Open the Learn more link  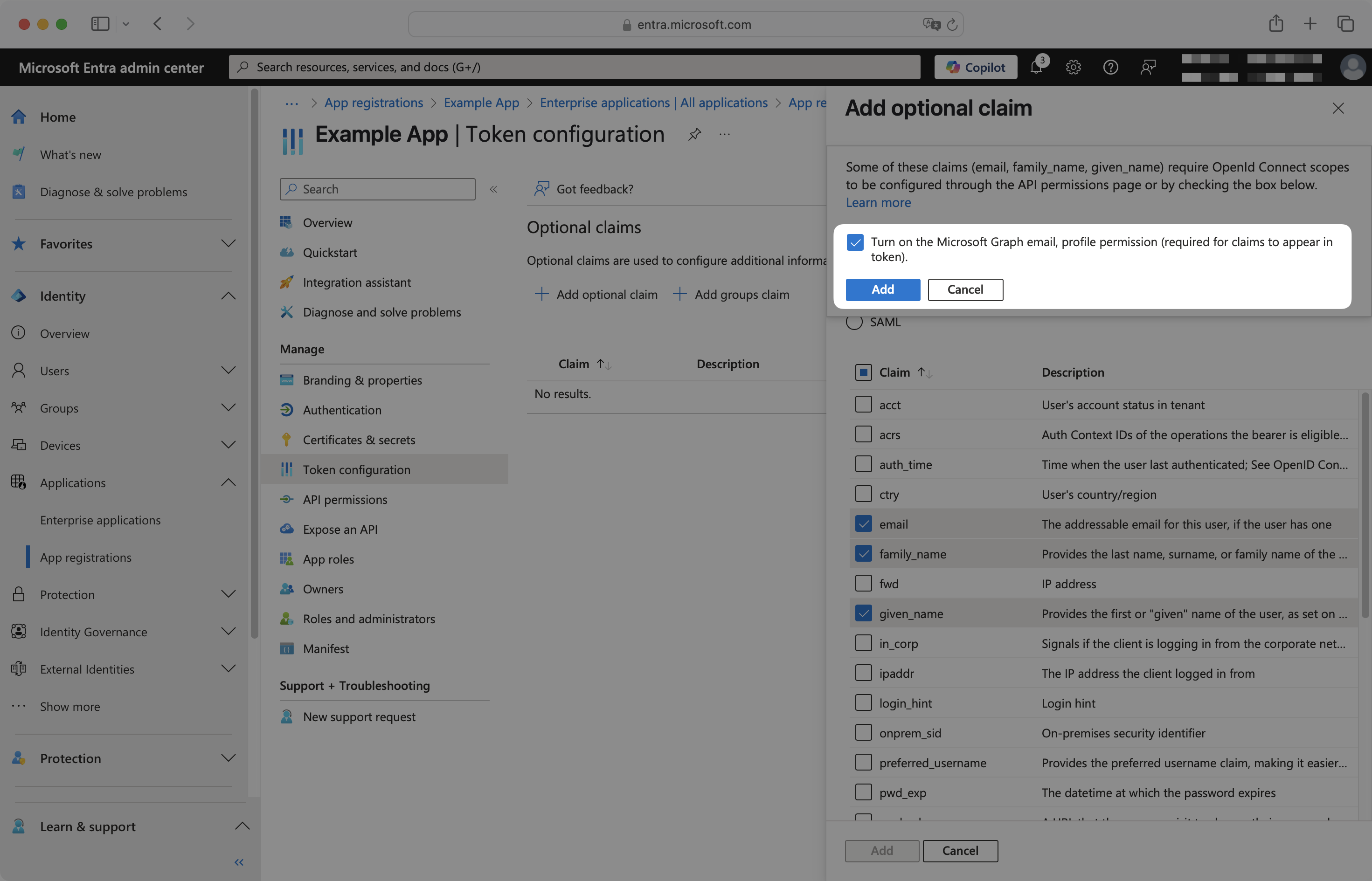point(878,202)
